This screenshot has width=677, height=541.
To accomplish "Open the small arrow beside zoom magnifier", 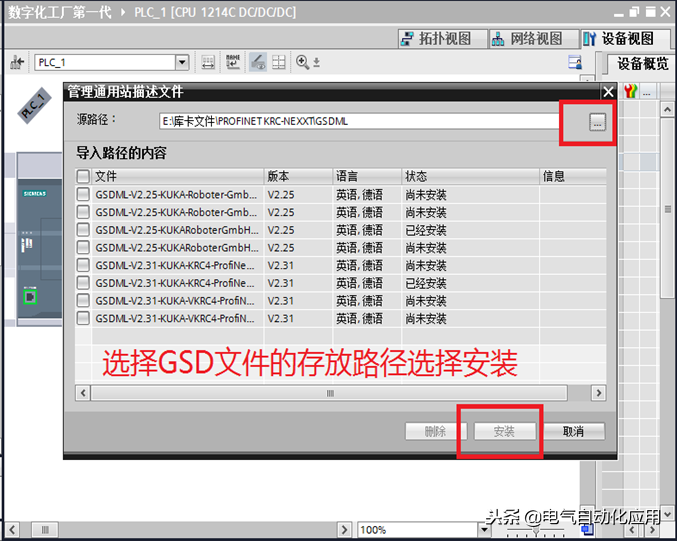I will 316,63.
